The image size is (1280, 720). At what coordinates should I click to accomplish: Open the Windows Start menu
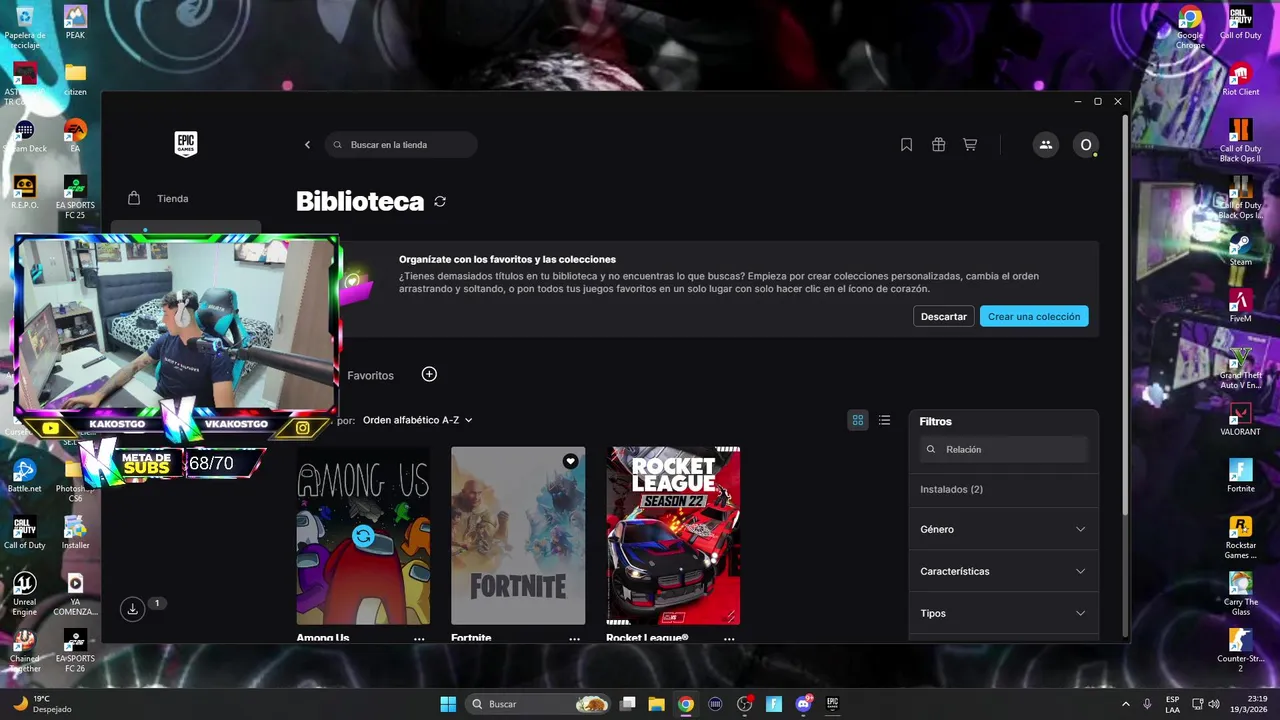[448, 703]
